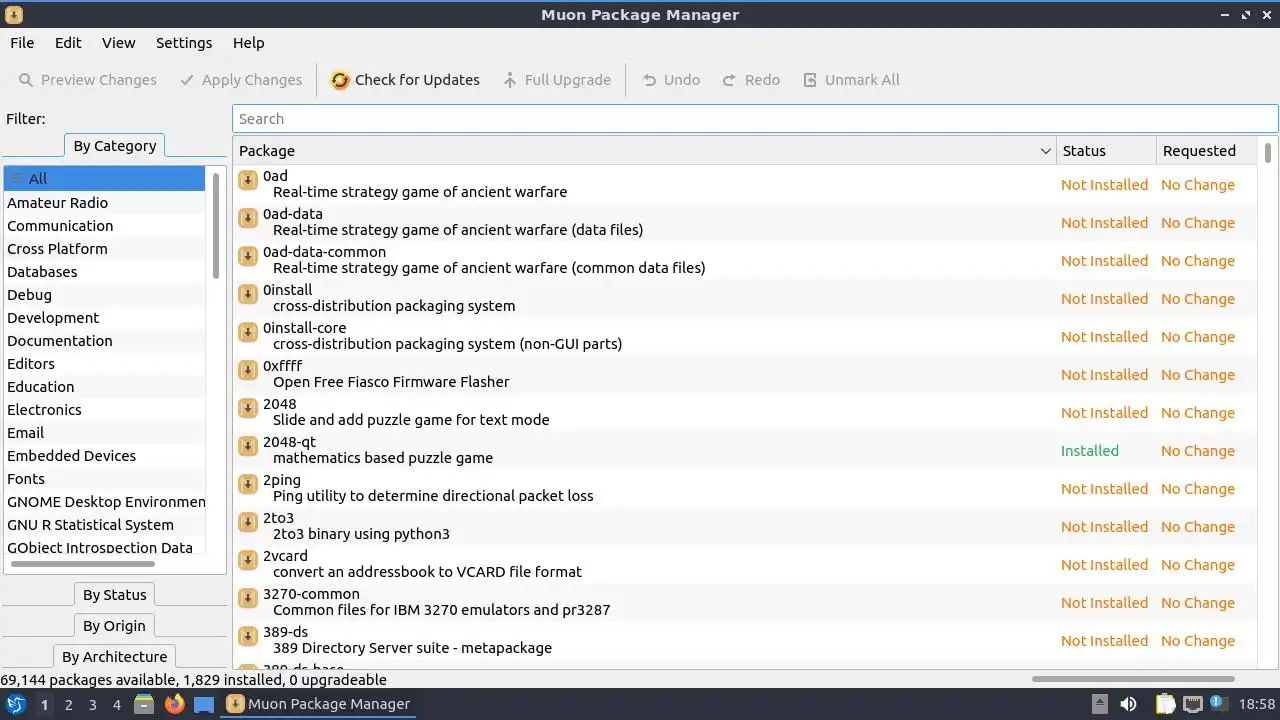Click the 2ping package icon

pyautogui.click(x=248, y=484)
